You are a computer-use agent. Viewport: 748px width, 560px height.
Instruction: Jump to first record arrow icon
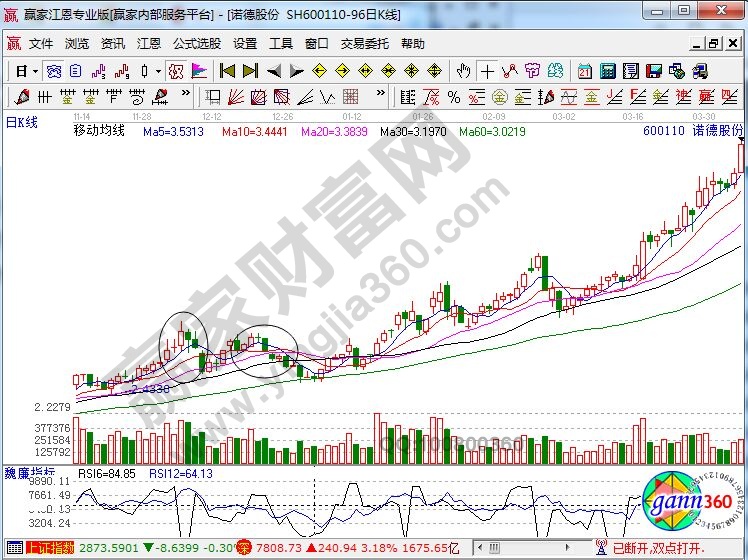[227, 71]
